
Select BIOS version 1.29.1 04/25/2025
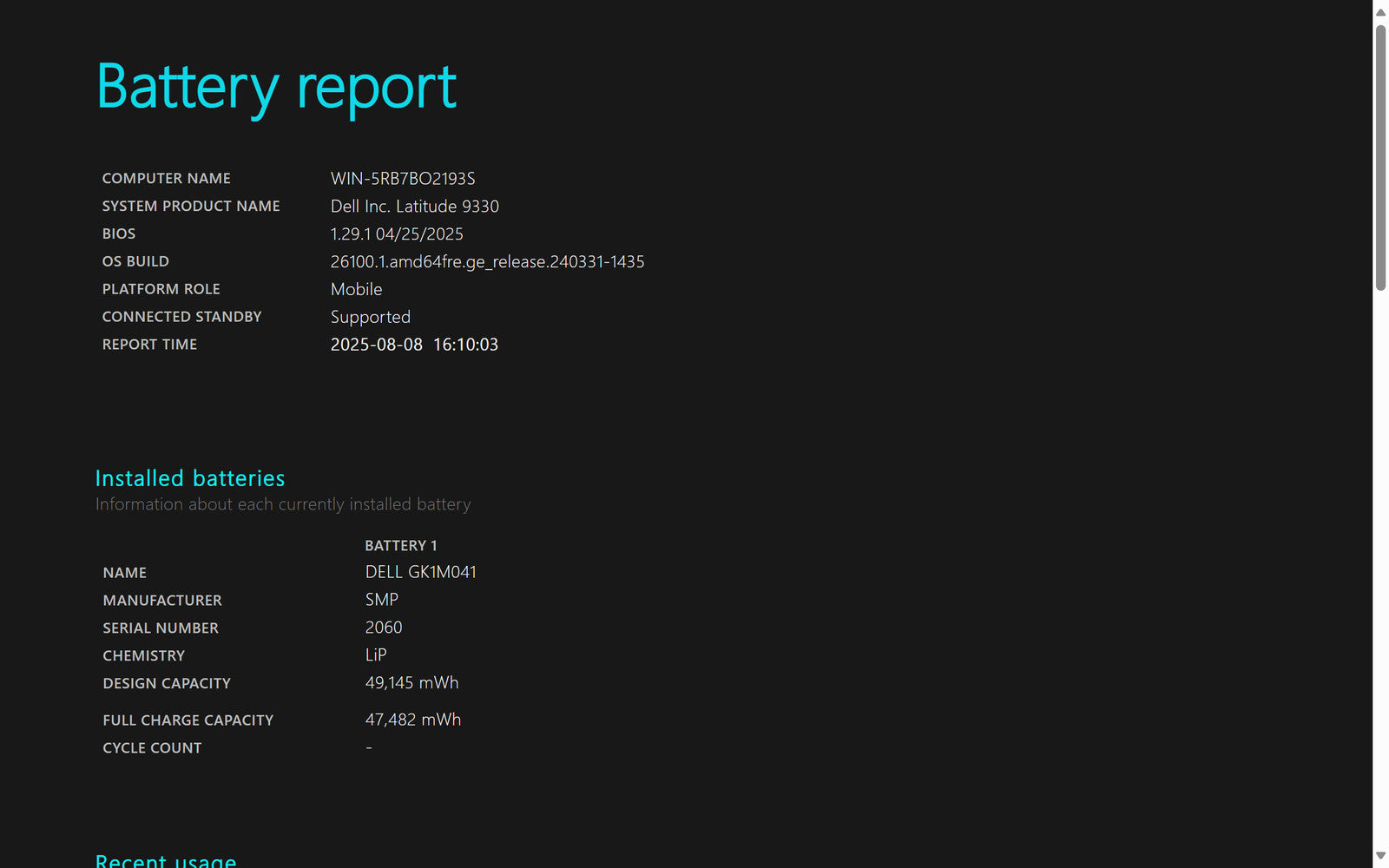point(397,234)
